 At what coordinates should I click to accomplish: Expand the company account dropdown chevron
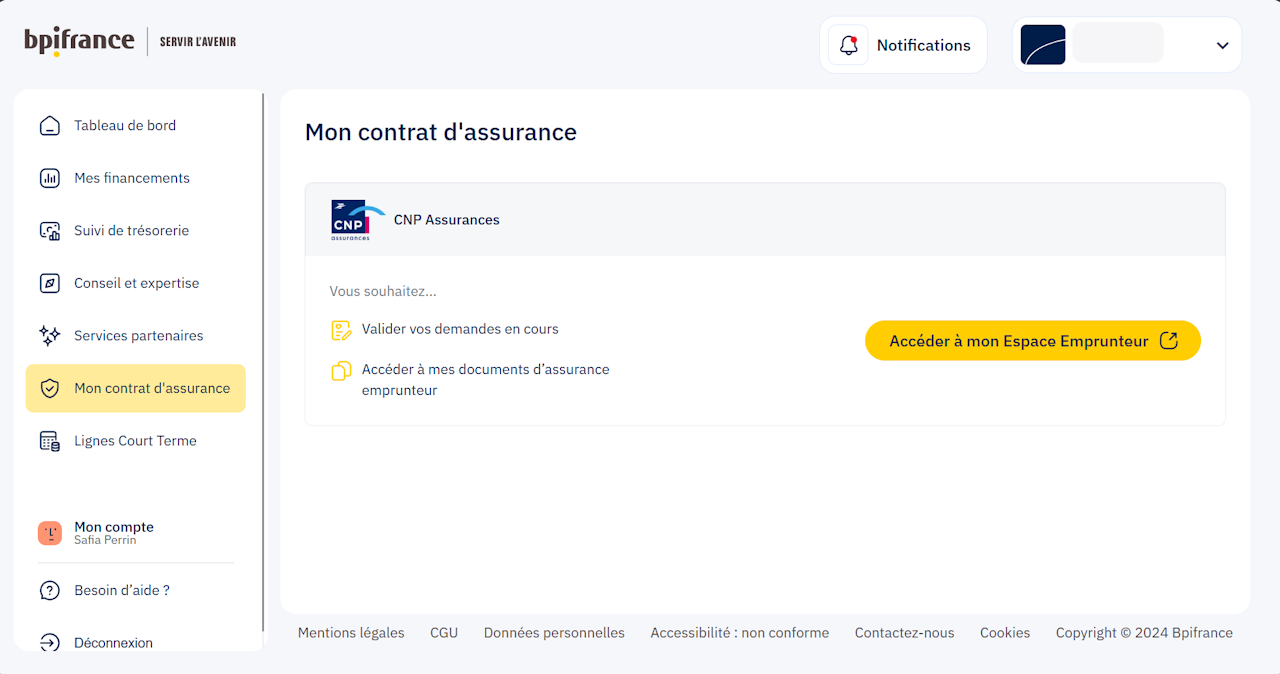[1222, 45]
